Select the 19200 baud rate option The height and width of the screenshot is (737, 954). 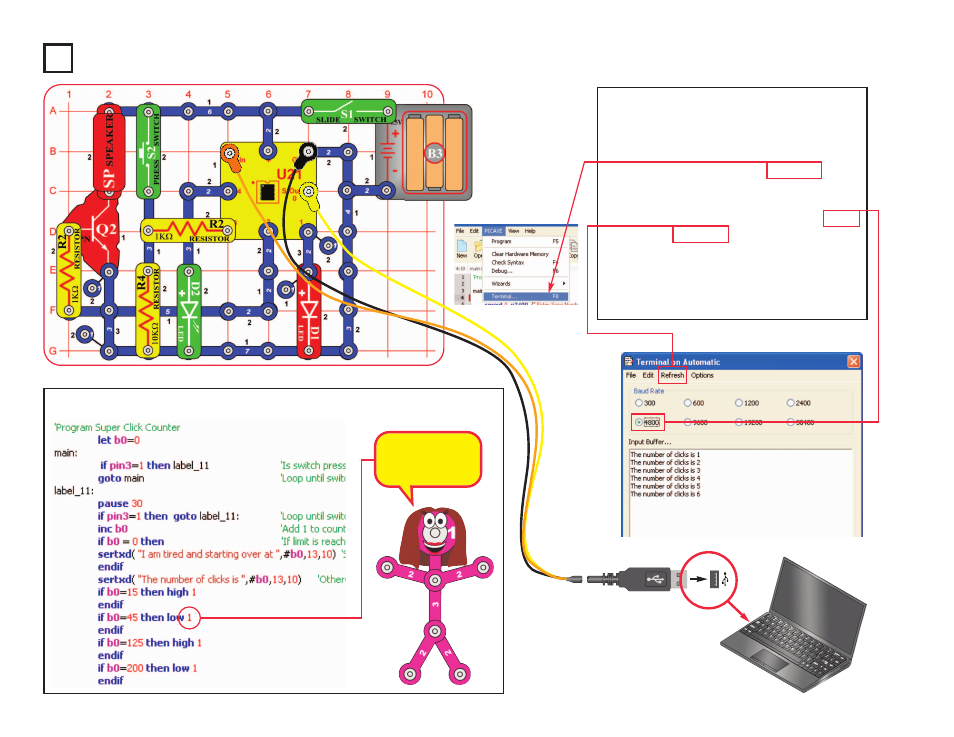pos(749,422)
